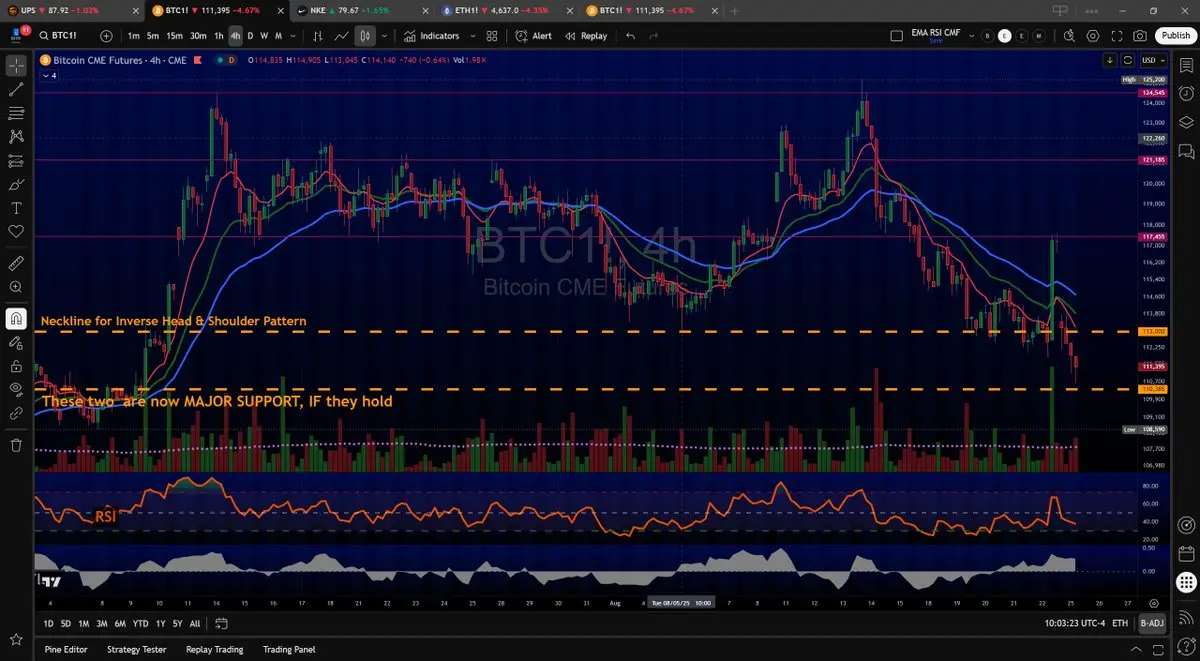Take a chart snapshot with camera
Viewport: 1200px width, 661px height.
(1140, 36)
